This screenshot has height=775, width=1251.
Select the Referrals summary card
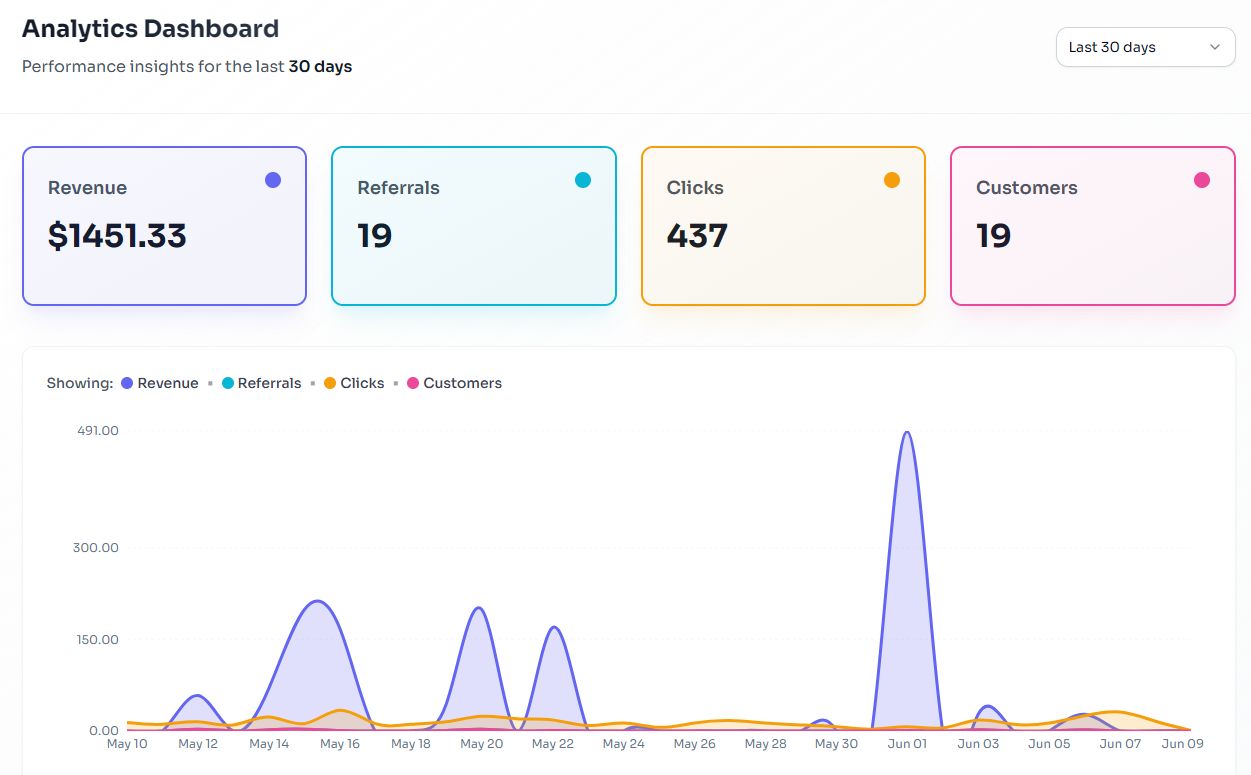point(473,226)
